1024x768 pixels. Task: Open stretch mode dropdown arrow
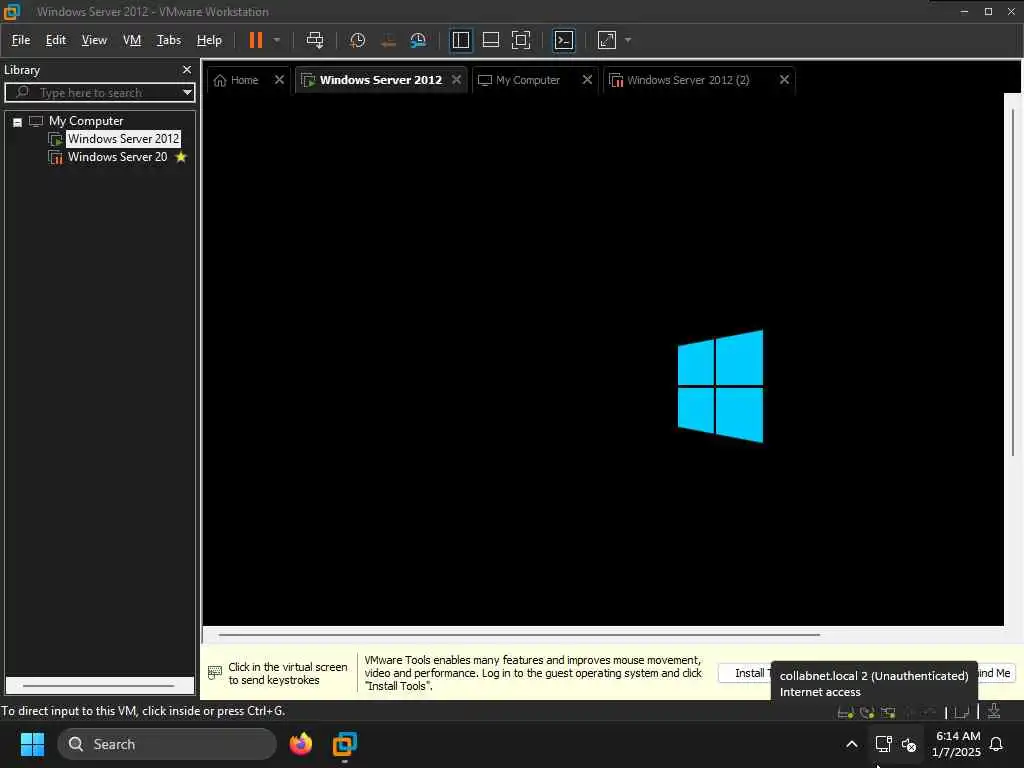point(628,40)
